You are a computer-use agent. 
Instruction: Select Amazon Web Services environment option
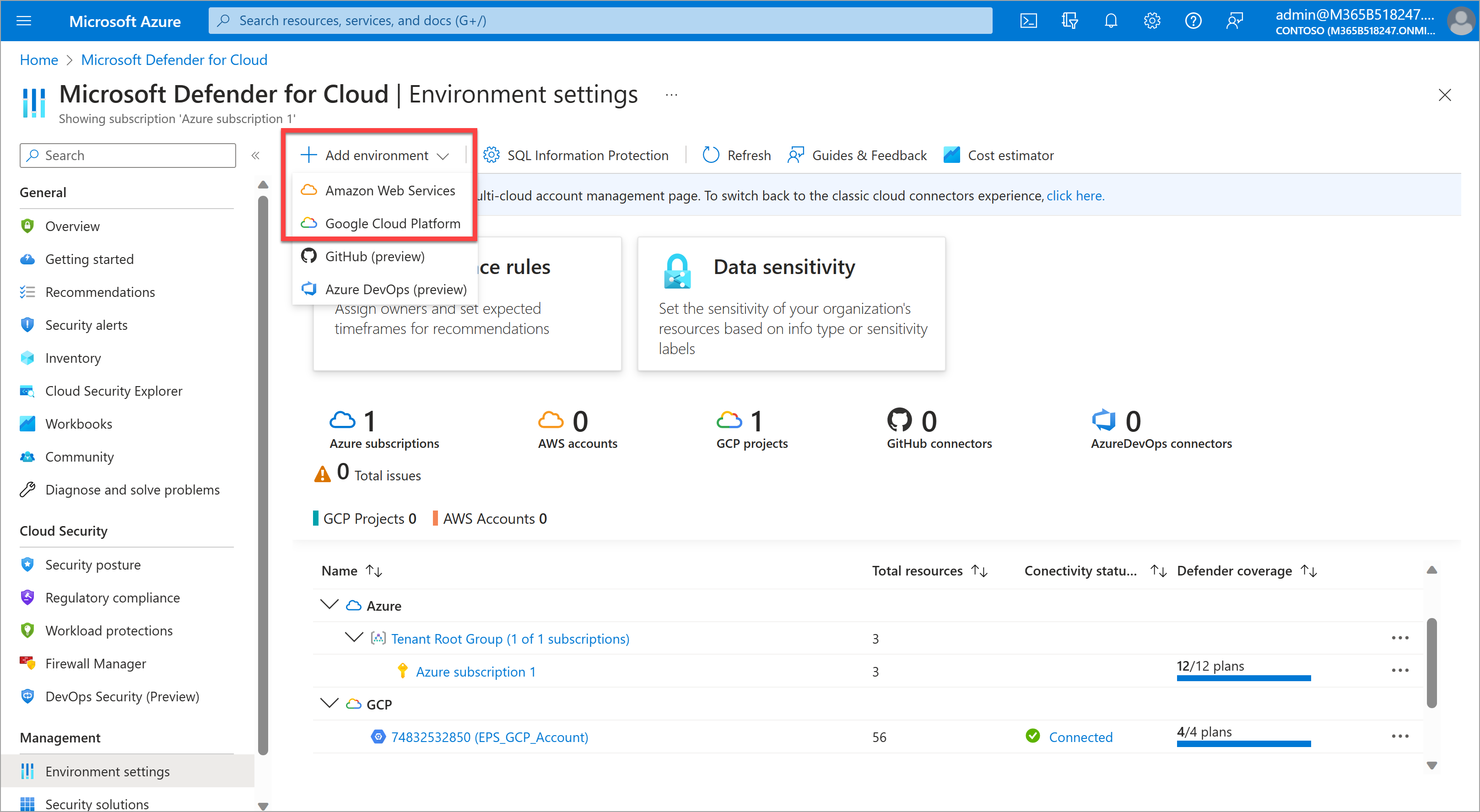(x=391, y=190)
